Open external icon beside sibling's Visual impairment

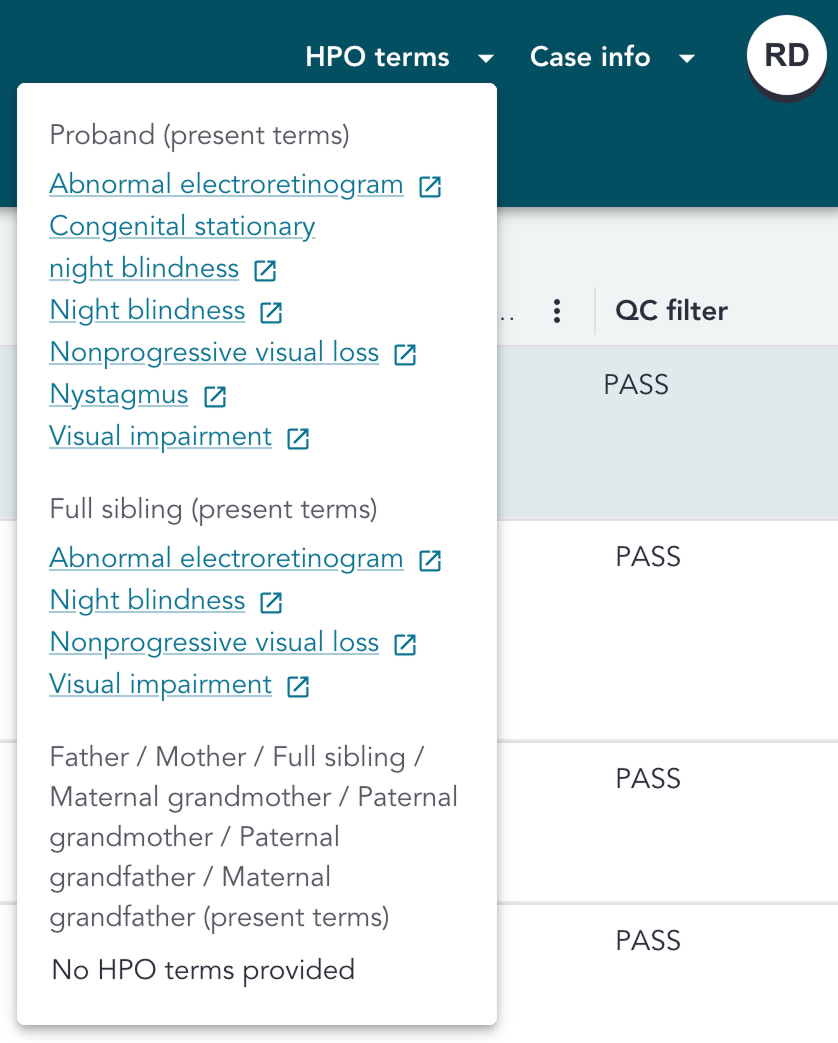tap(298, 686)
